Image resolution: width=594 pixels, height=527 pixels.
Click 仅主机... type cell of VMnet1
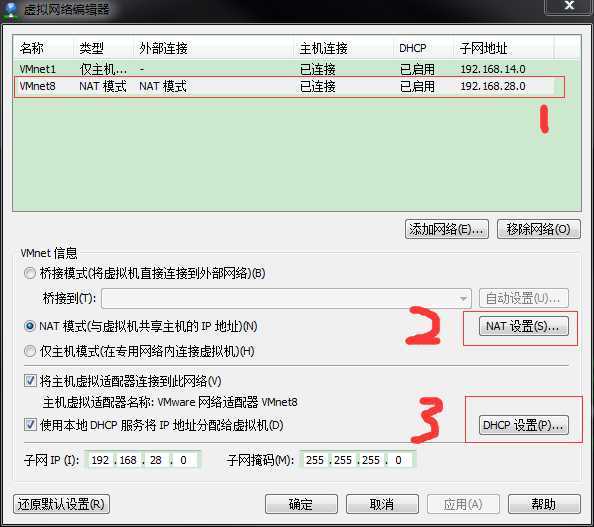103,69
